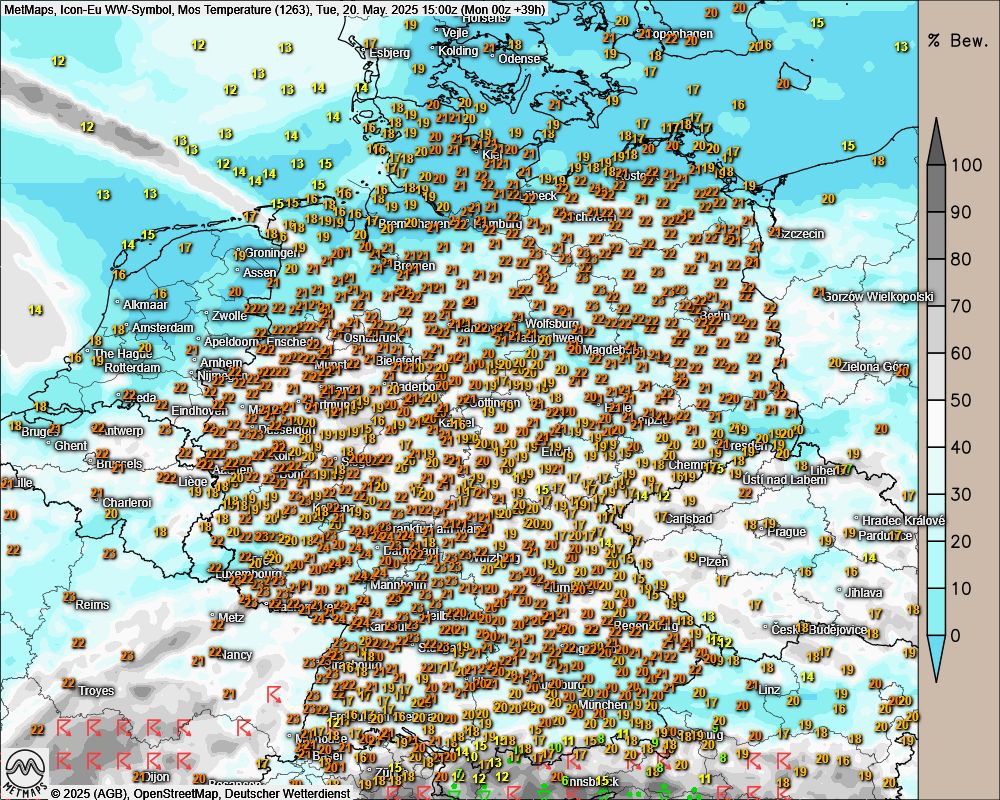Click the temperature value 14 west of Alkmaar
This screenshot has width=1000, height=800.
(x=36, y=310)
